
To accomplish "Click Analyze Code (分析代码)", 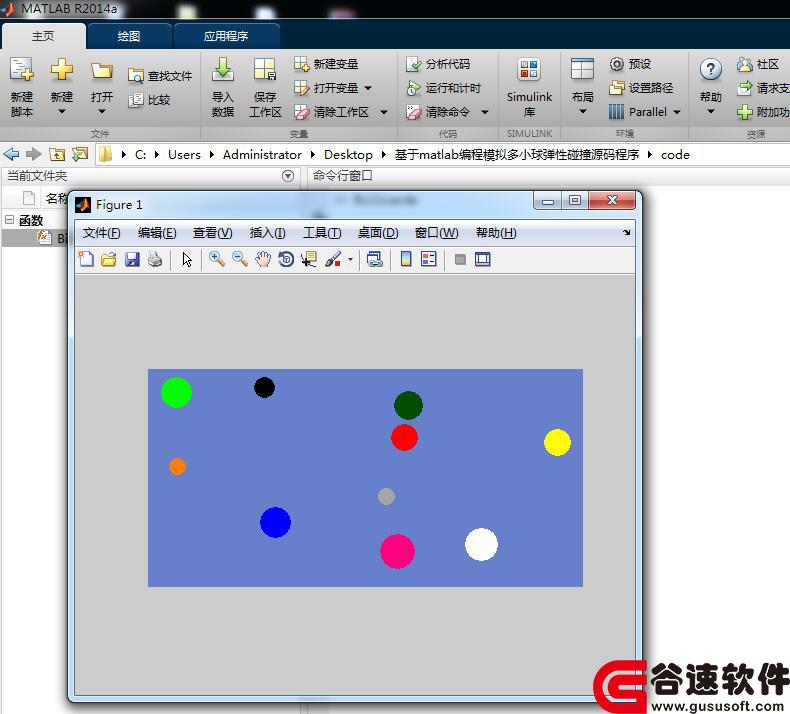I will [x=438, y=64].
